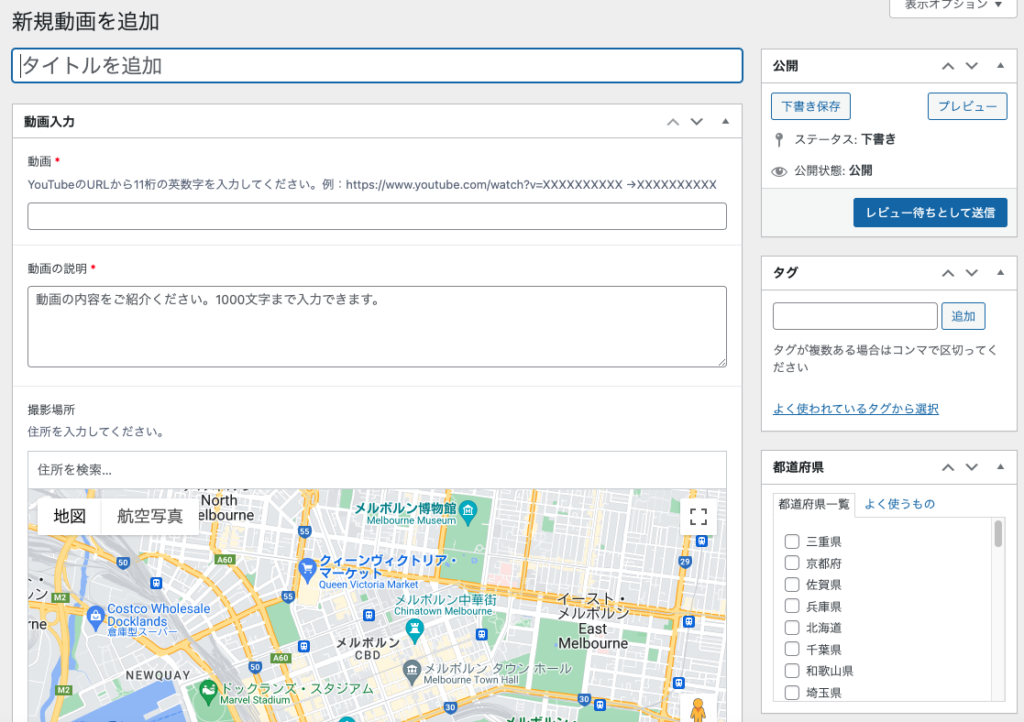The height and width of the screenshot is (722, 1024).
Task: Click the prefecture list scrollbar
Action: click(x=998, y=533)
